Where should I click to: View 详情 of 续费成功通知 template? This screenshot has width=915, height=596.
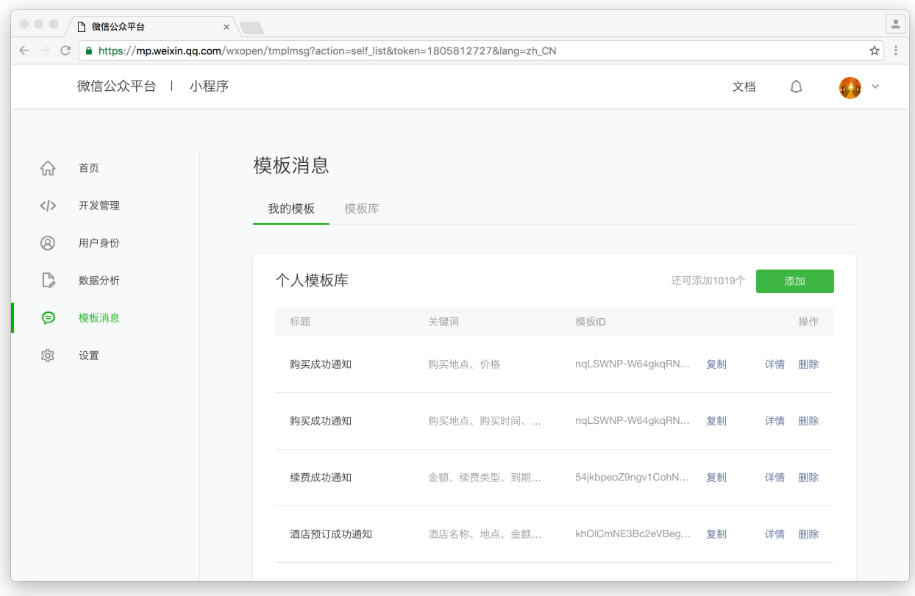[x=775, y=478]
